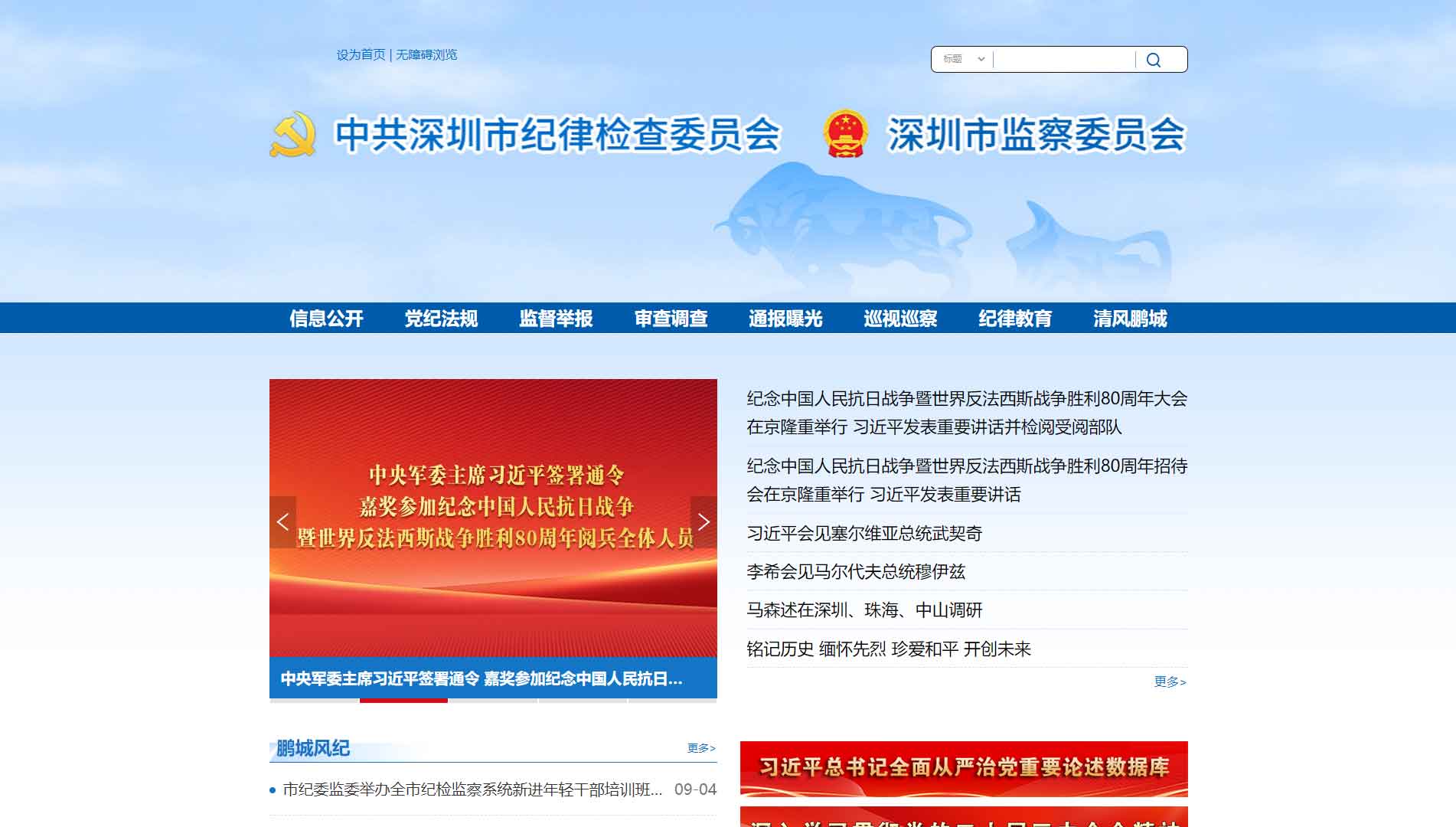Select the first carousel indicator segment
Image resolution: width=1456 pixels, height=827 pixels.
[314, 701]
